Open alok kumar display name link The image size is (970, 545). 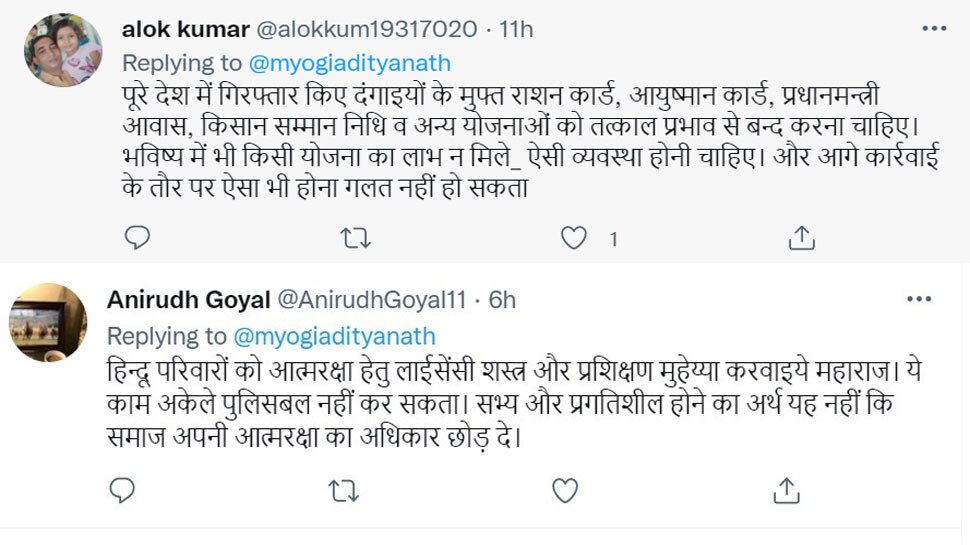(x=170, y=27)
